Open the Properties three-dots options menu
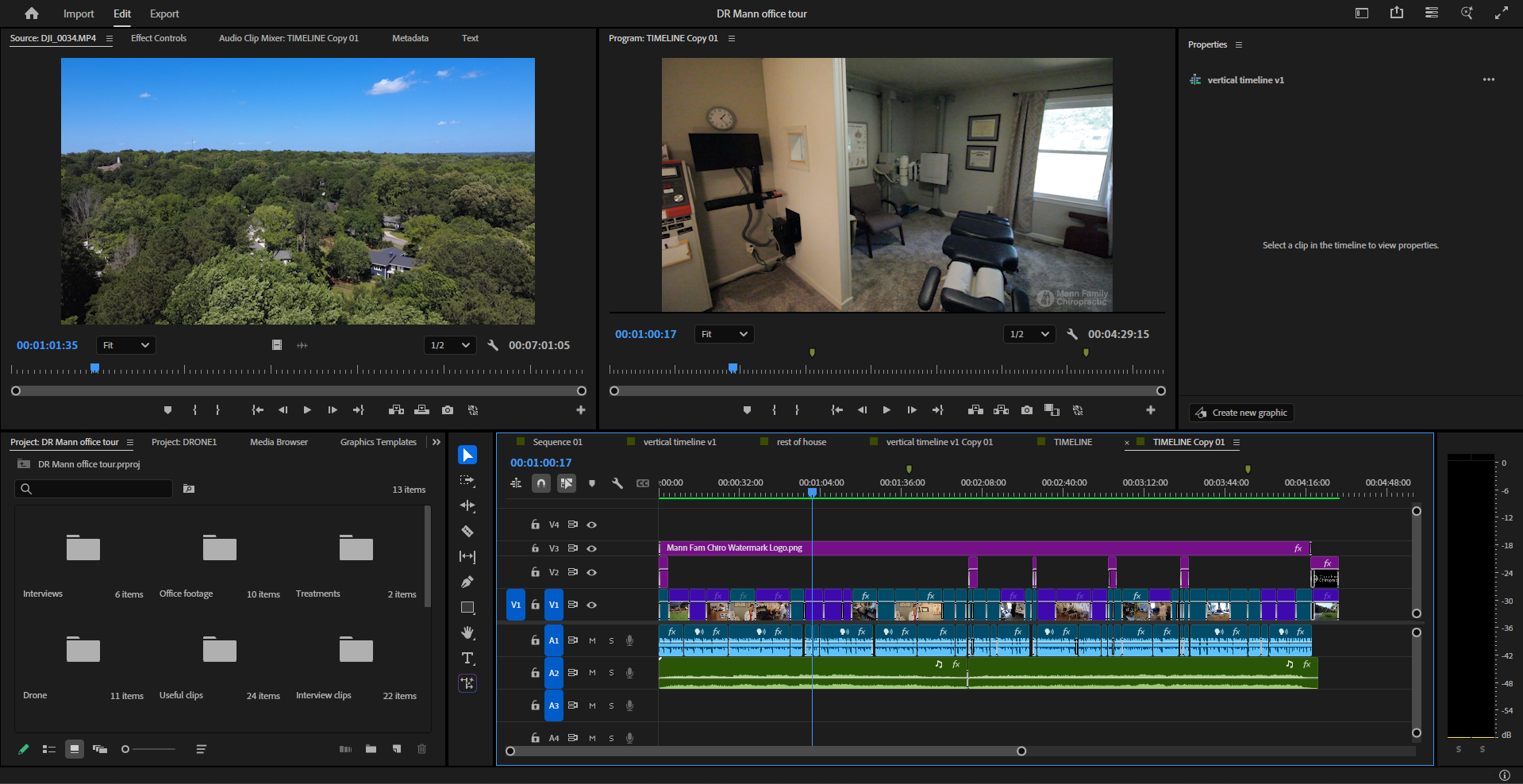 coord(1489,79)
